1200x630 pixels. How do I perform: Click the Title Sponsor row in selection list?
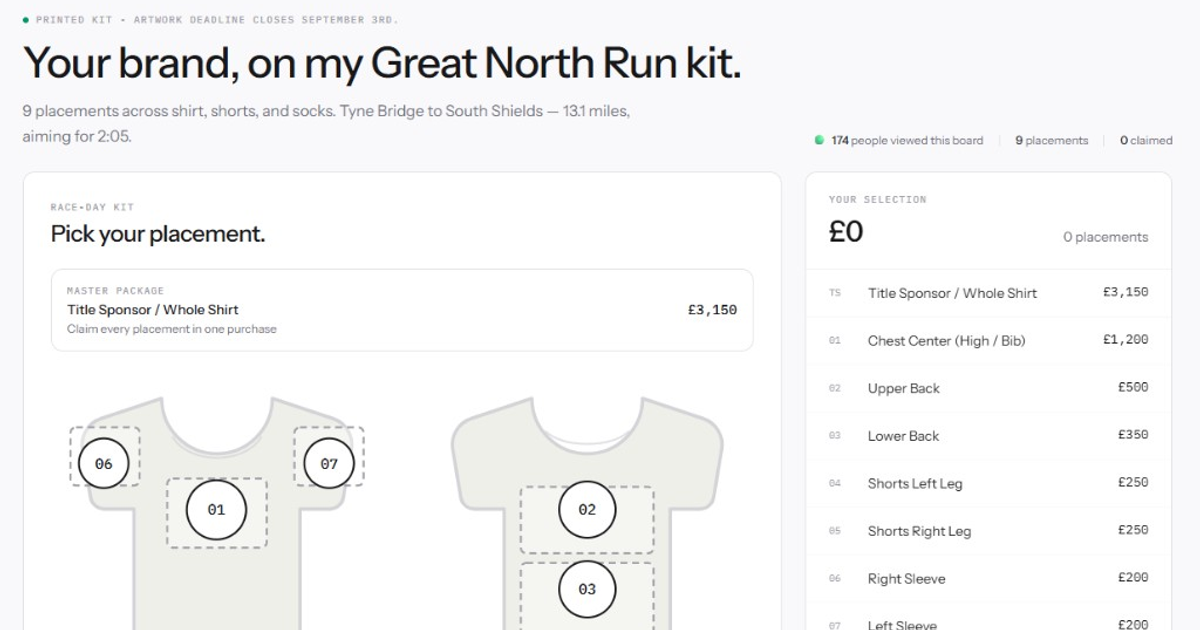988,293
